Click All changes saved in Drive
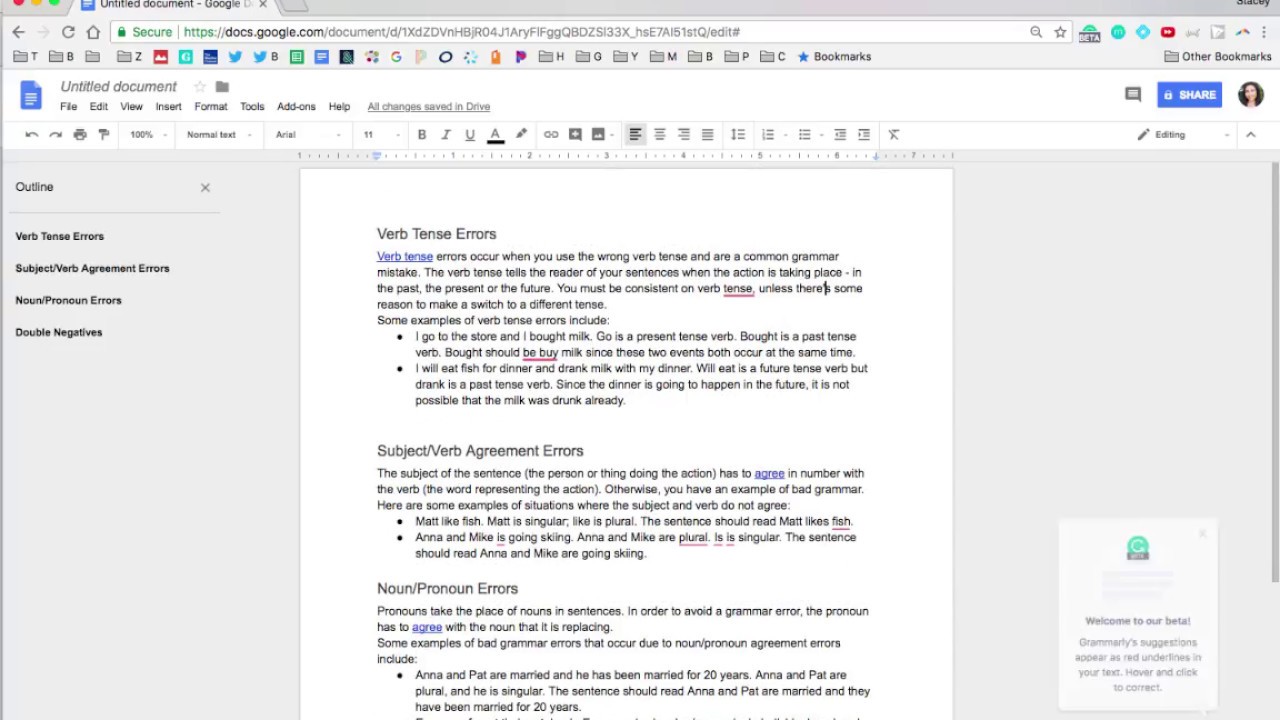The image size is (1280, 720). click(428, 107)
